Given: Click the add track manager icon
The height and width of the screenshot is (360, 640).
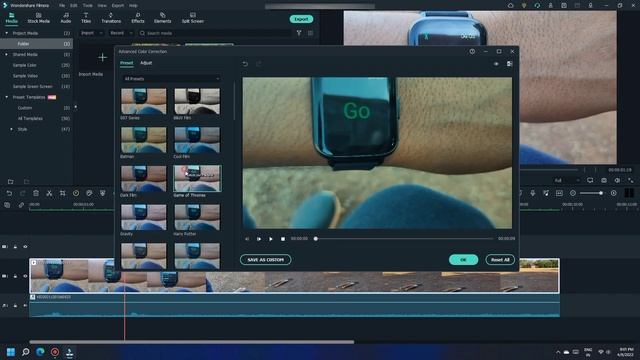Looking at the screenshot, I should [7, 205].
